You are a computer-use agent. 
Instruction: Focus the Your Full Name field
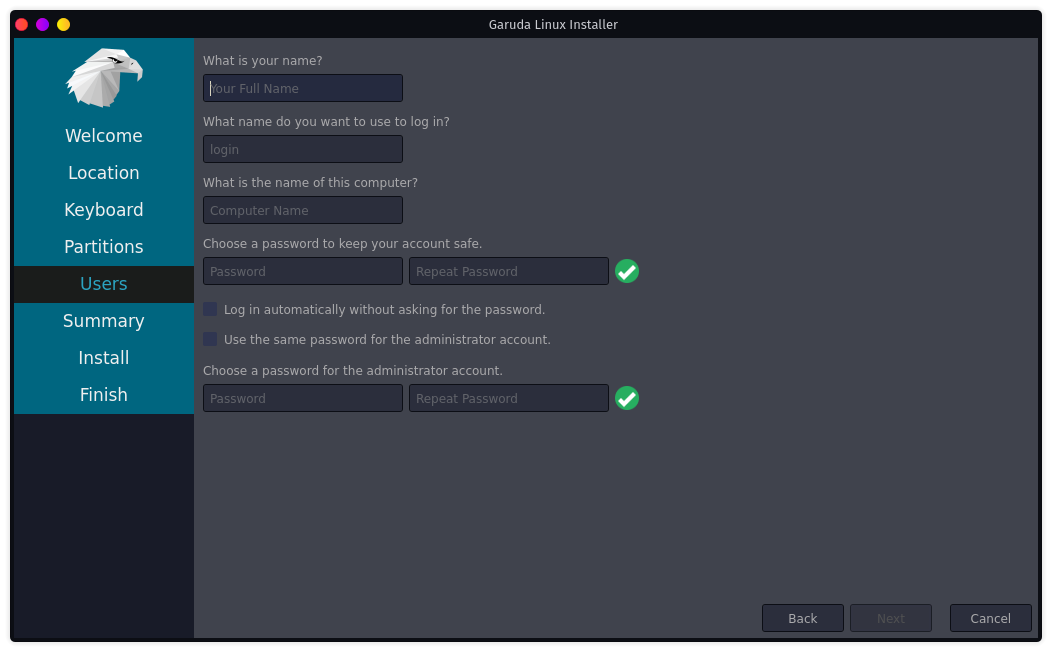303,88
